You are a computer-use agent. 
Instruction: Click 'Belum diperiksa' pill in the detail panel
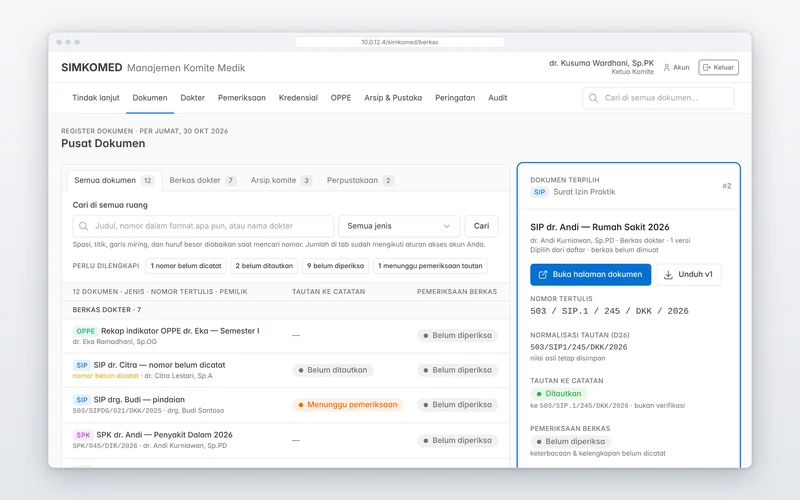pos(570,442)
